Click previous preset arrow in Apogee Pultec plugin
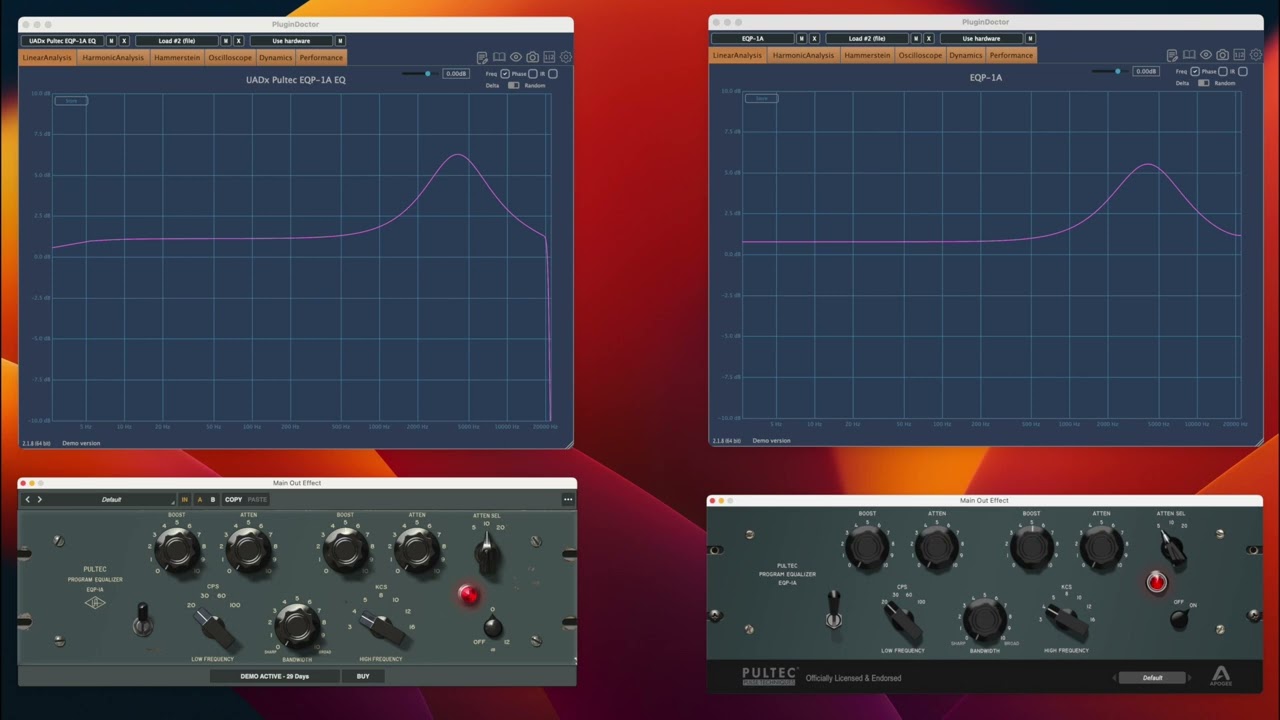The width and height of the screenshot is (1280, 720). (1114, 677)
